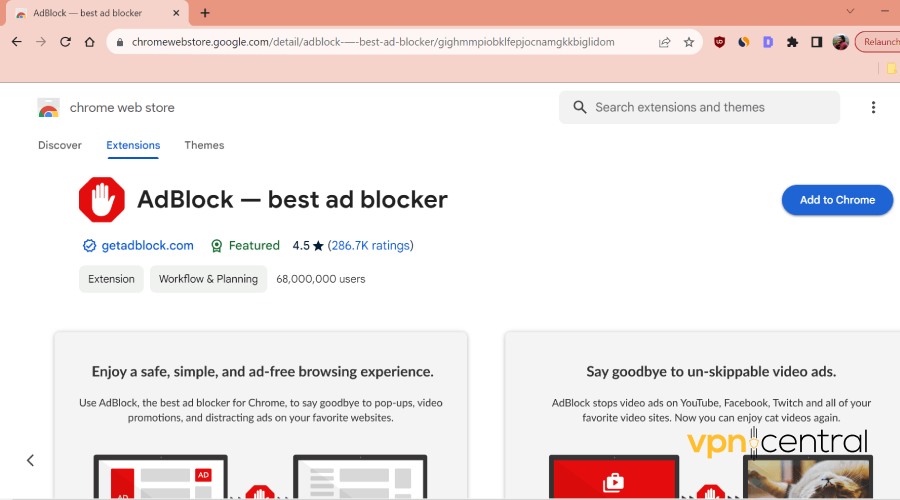Open the tab search dropdown chevron

(x=850, y=11)
